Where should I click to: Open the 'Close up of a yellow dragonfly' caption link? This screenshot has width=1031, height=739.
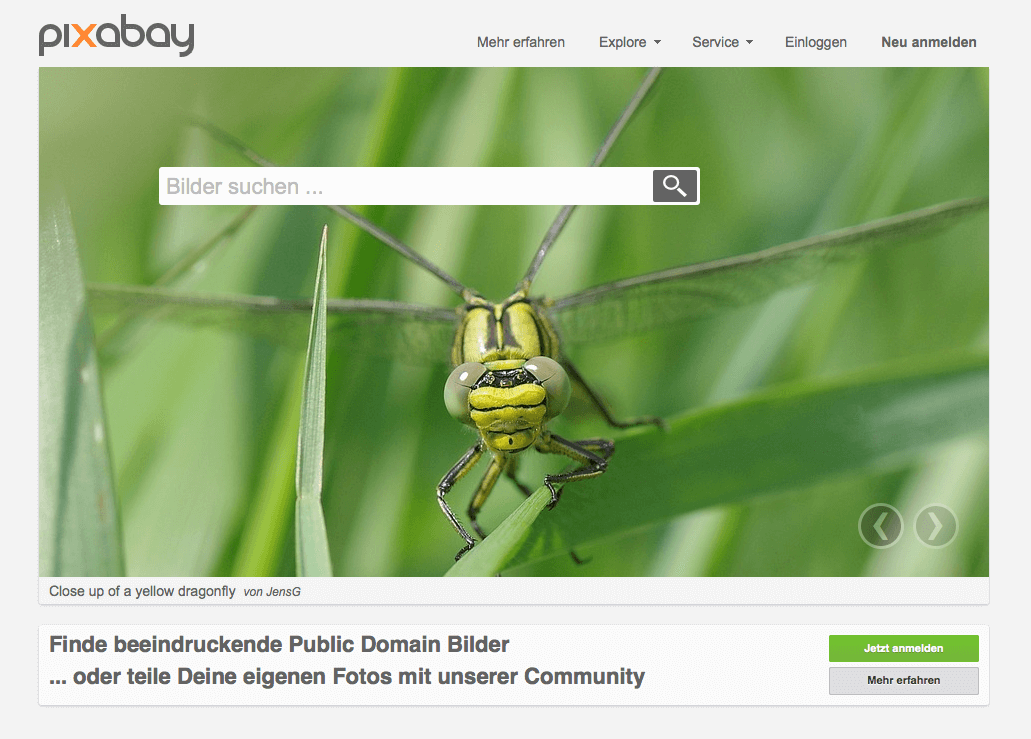click(x=142, y=591)
